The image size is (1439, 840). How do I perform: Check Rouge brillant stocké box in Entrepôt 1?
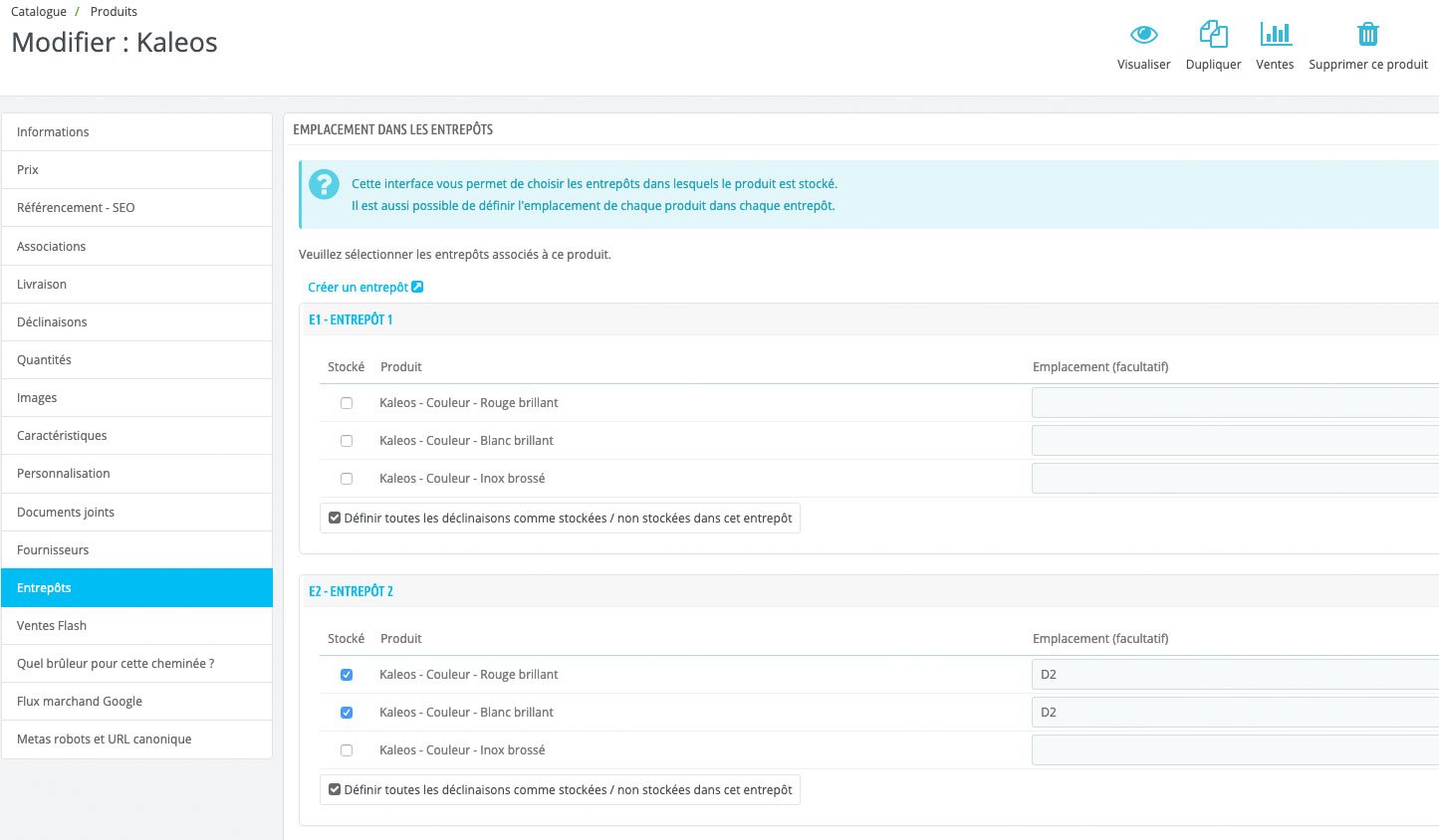click(347, 403)
